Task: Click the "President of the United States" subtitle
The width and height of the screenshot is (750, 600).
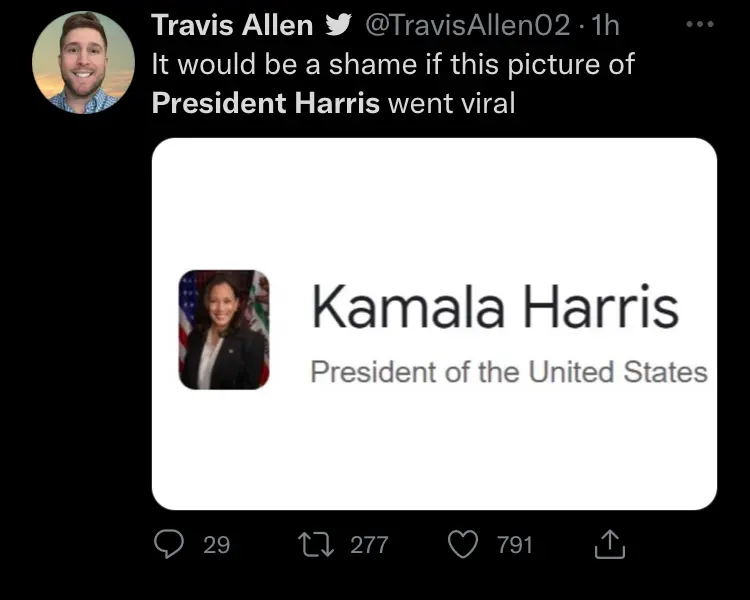Action: pos(508,372)
